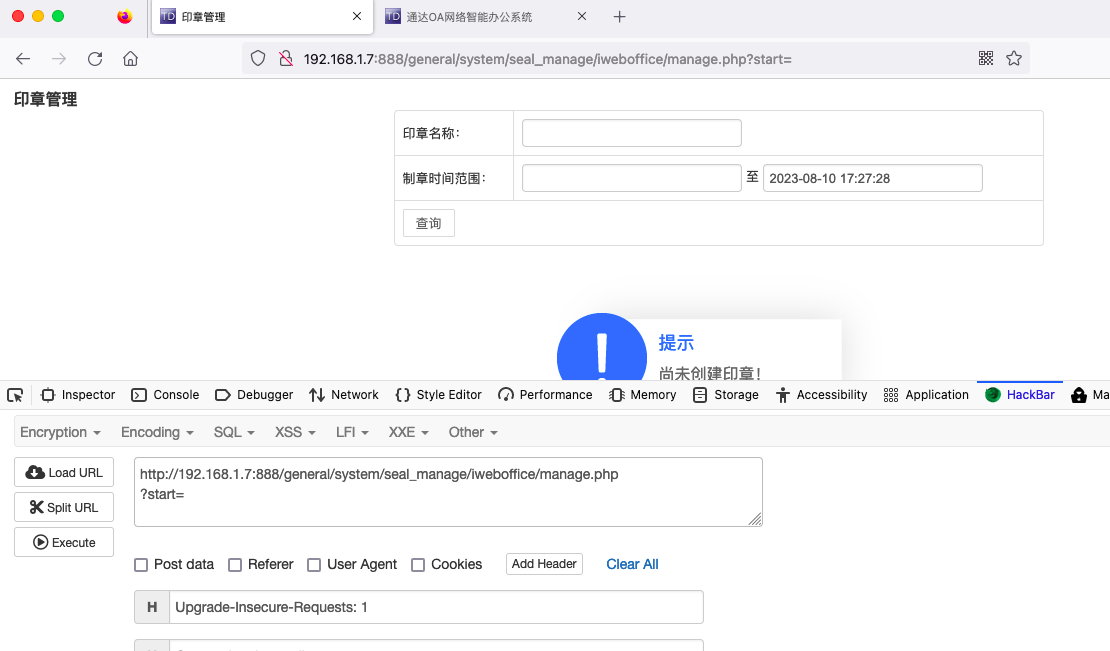The height and width of the screenshot is (651, 1110).
Task: Open the SQL dropdown menu
Action: [234, 432]
